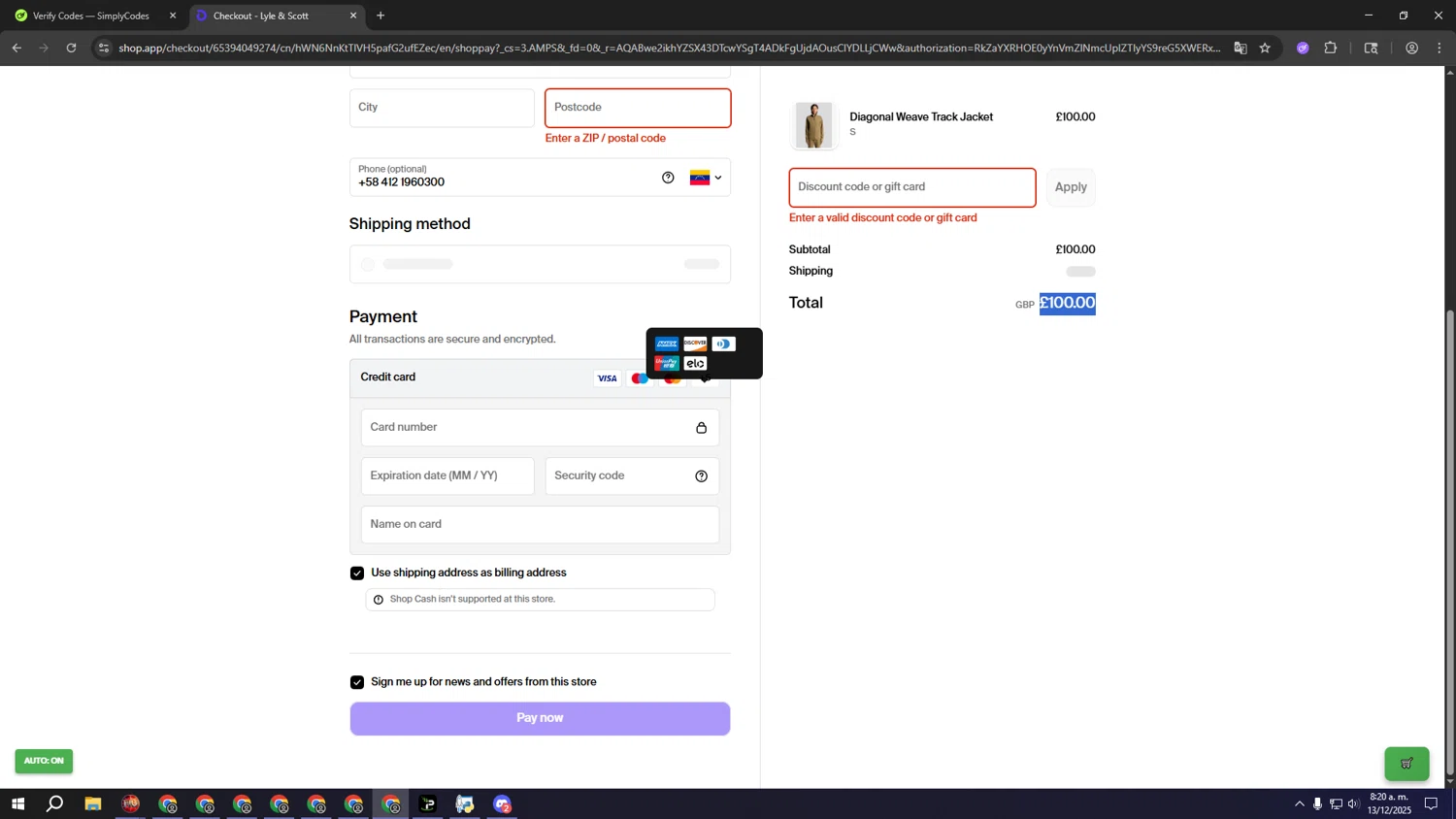The height and width of the screenshot is (819, 1456).
Task: Open the Discord-like app with badge 2
Action: click(x=502, y=803)
